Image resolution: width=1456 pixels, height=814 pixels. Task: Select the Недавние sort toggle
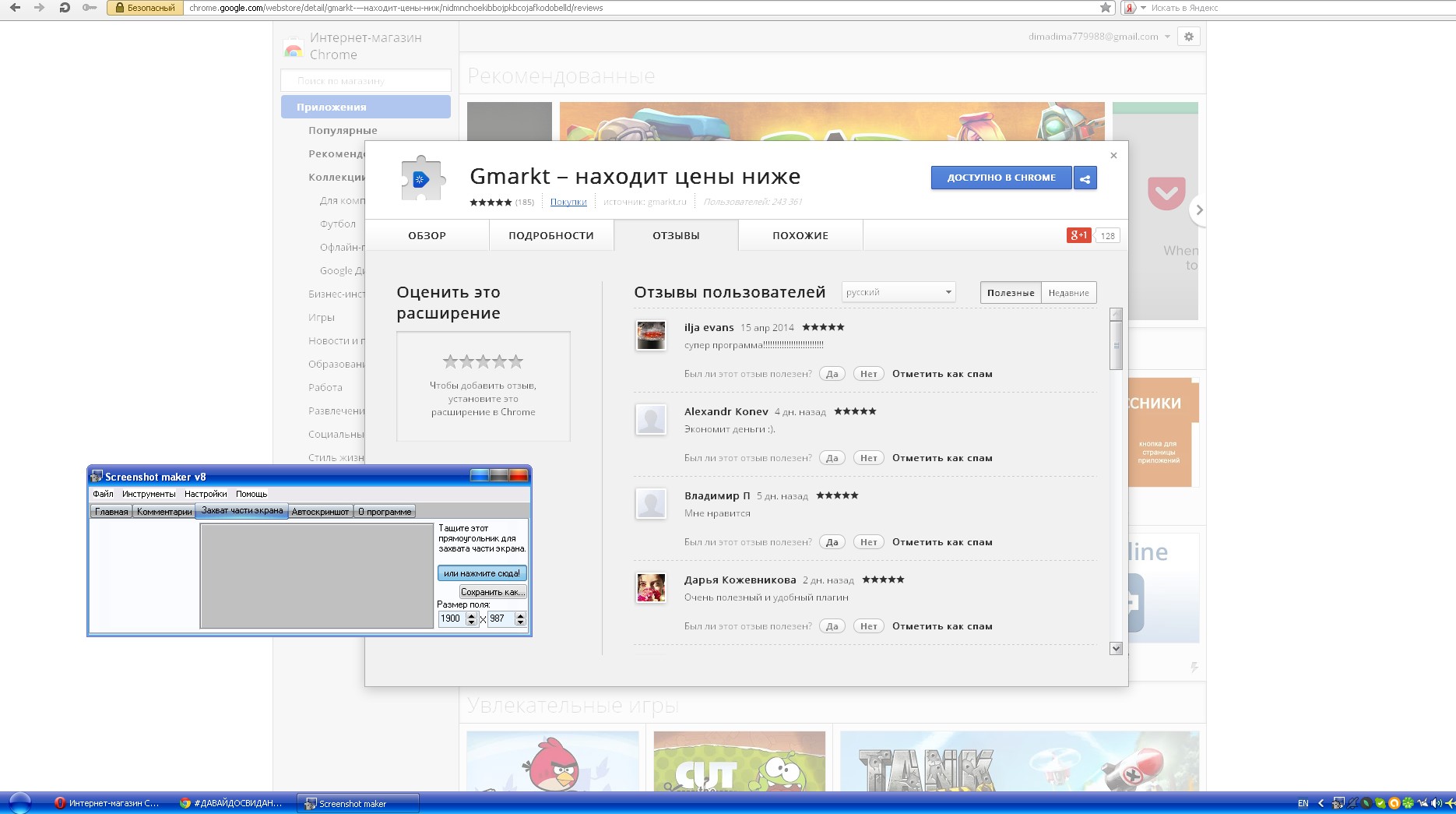(x=1068, y=293)
